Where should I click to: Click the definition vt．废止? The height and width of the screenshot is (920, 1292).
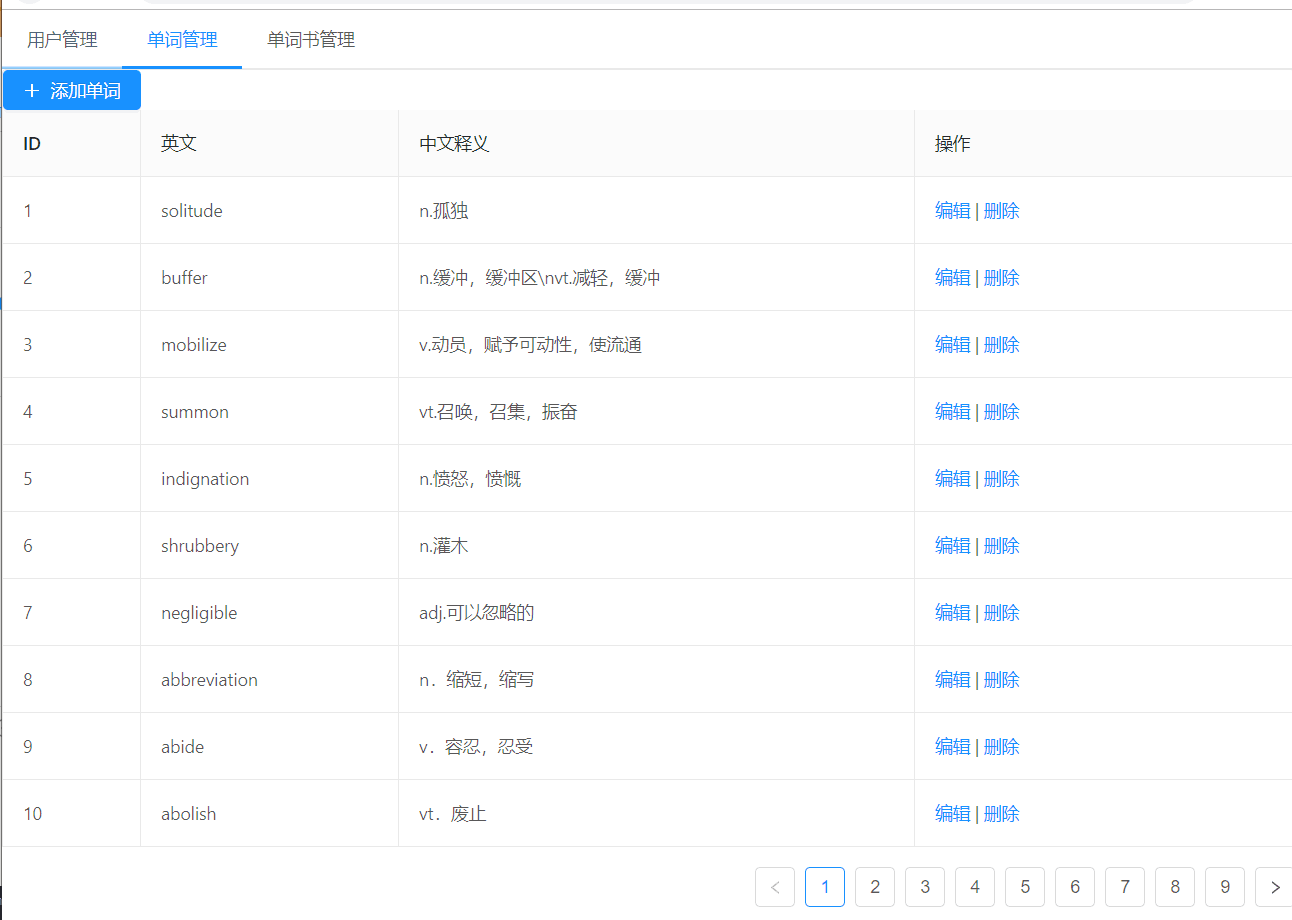point(453,814)
